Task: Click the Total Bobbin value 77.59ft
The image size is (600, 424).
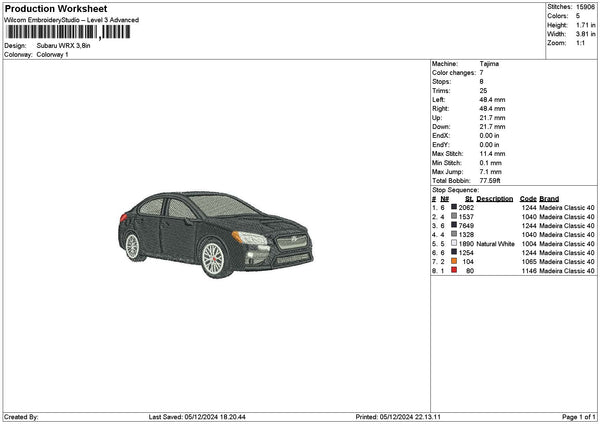Action: point(490,181)
